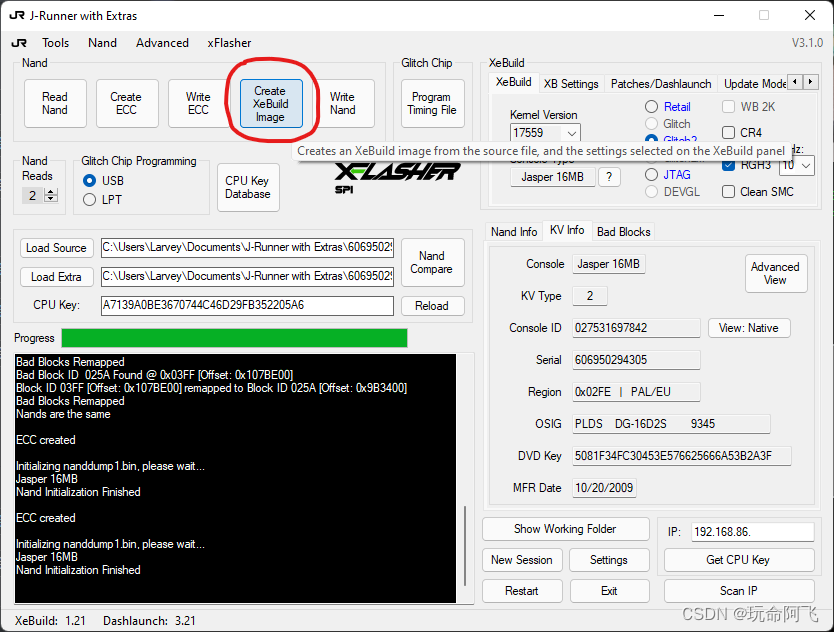834x632 pixels.
Task: Click the IP address input field
Action: point(753,532)
